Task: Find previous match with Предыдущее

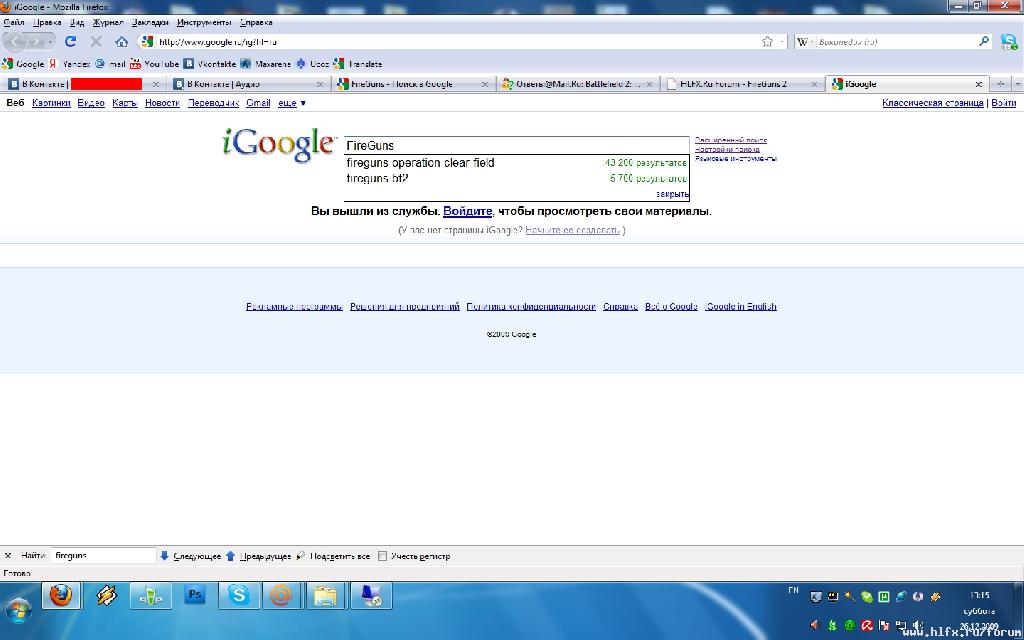Action: click(x=259, y=556)
